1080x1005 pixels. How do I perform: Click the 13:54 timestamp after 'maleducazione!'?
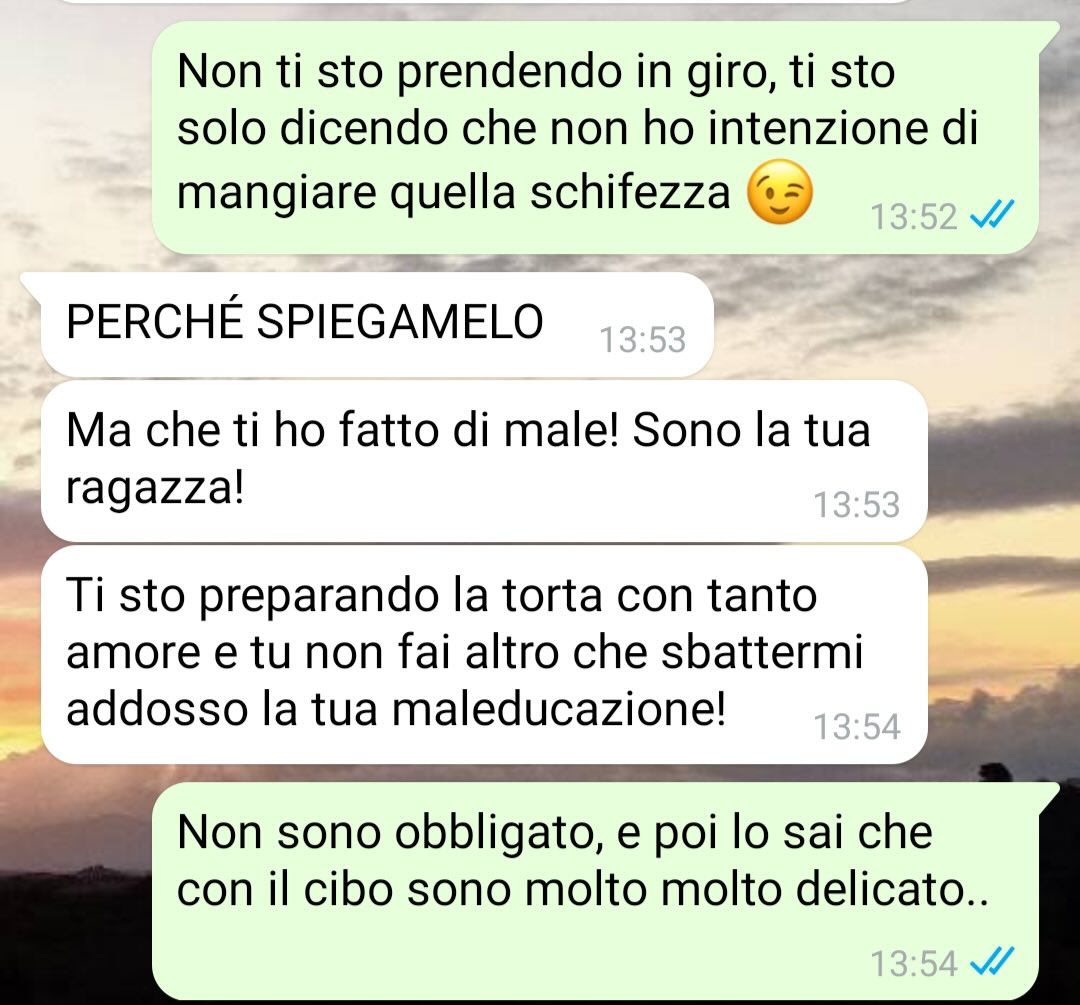tap(857, 726)
